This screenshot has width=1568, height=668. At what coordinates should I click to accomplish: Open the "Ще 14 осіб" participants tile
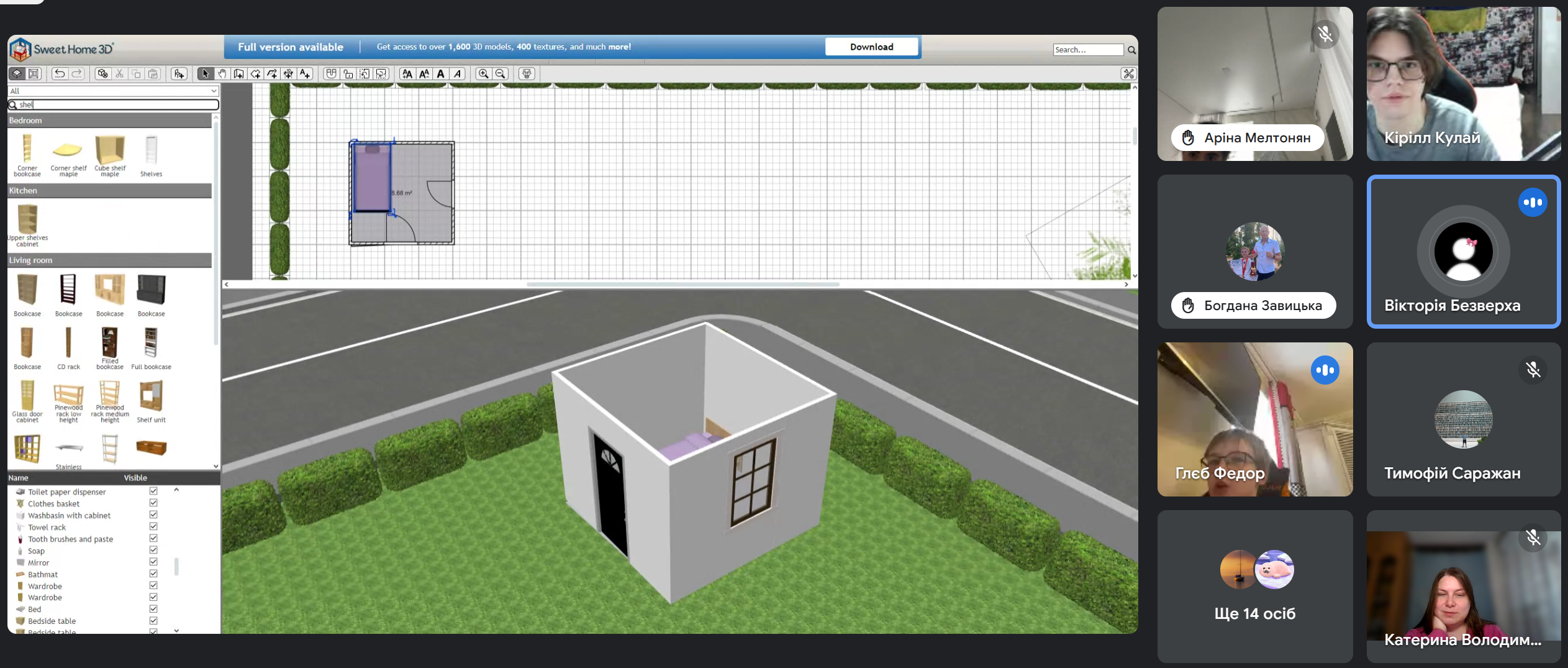coord(1254,587)
